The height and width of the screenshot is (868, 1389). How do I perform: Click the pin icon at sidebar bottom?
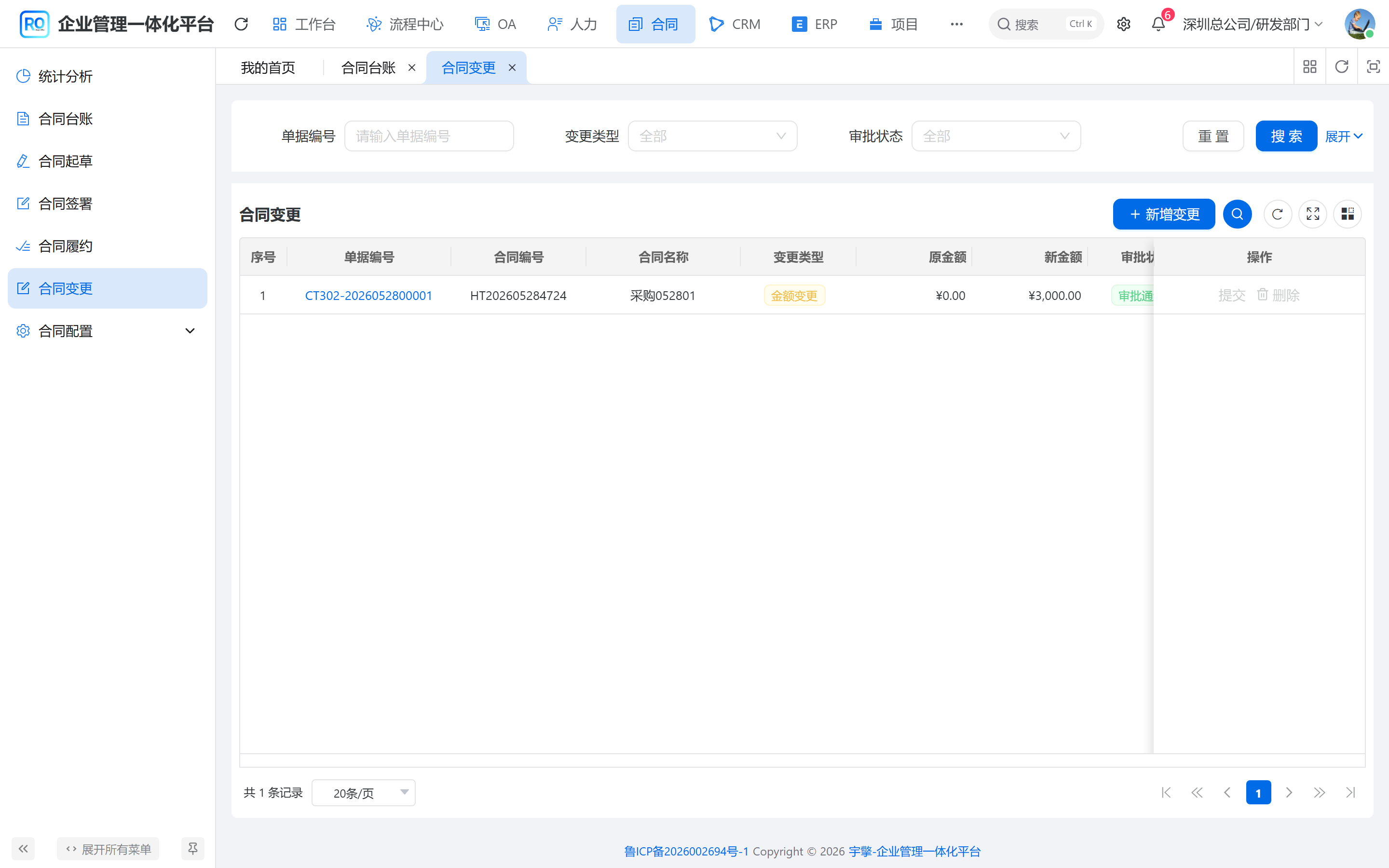(193, 849)
